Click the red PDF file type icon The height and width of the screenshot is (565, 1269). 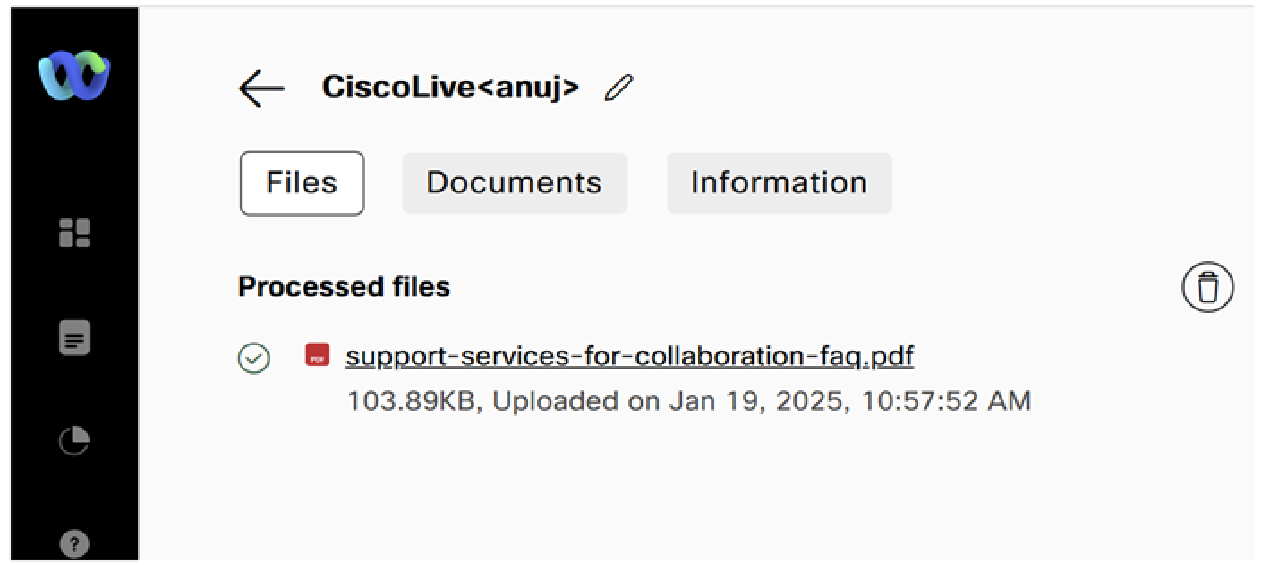point(317,355)
